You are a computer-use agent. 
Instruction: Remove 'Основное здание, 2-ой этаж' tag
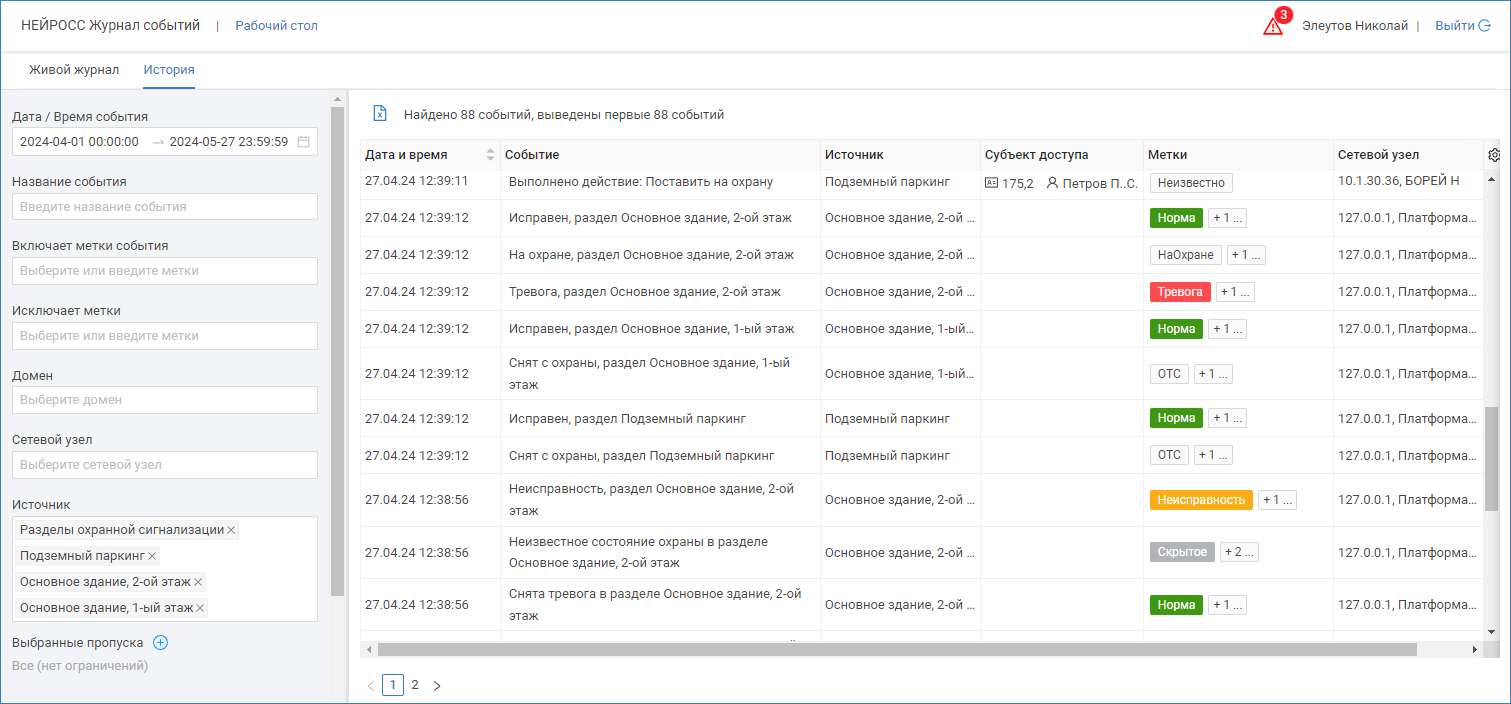pyautogui.click(x=198, y=582)
